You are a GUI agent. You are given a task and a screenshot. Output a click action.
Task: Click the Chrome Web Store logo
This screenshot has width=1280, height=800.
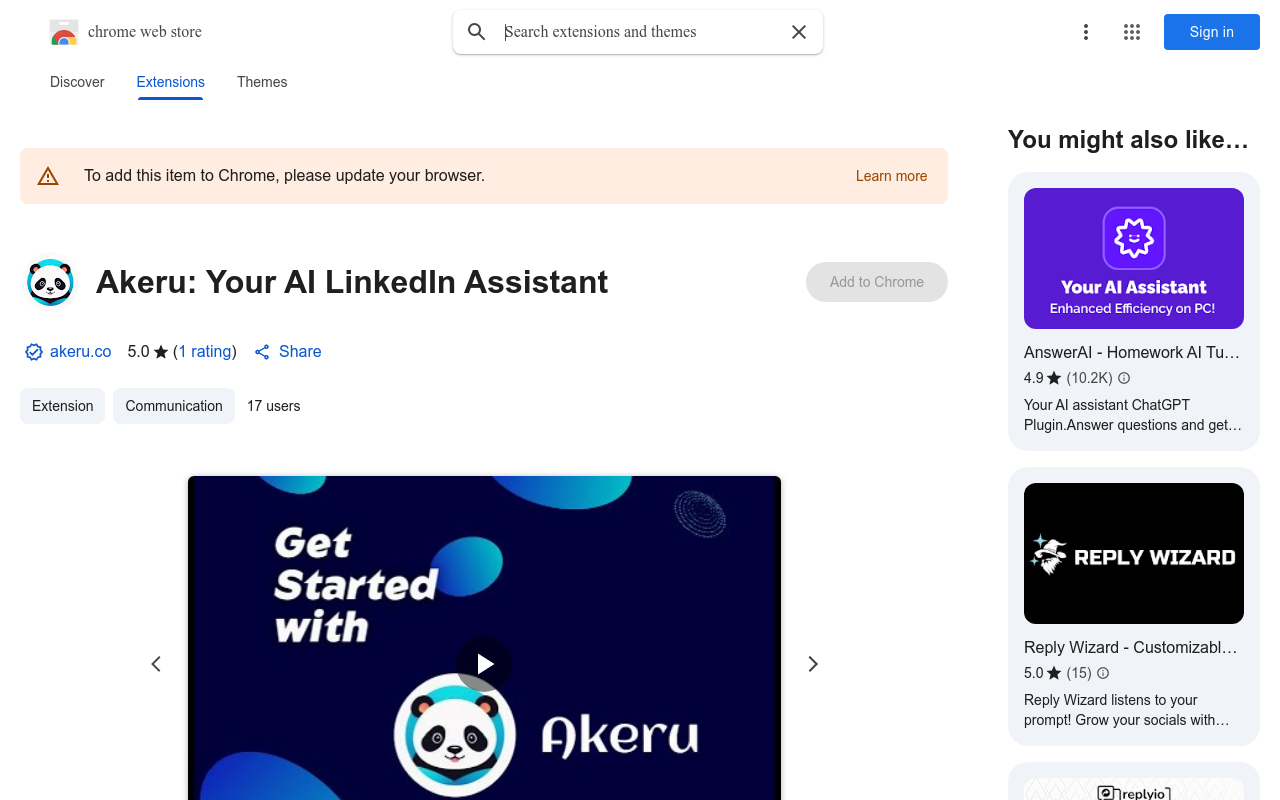[64, 32]
